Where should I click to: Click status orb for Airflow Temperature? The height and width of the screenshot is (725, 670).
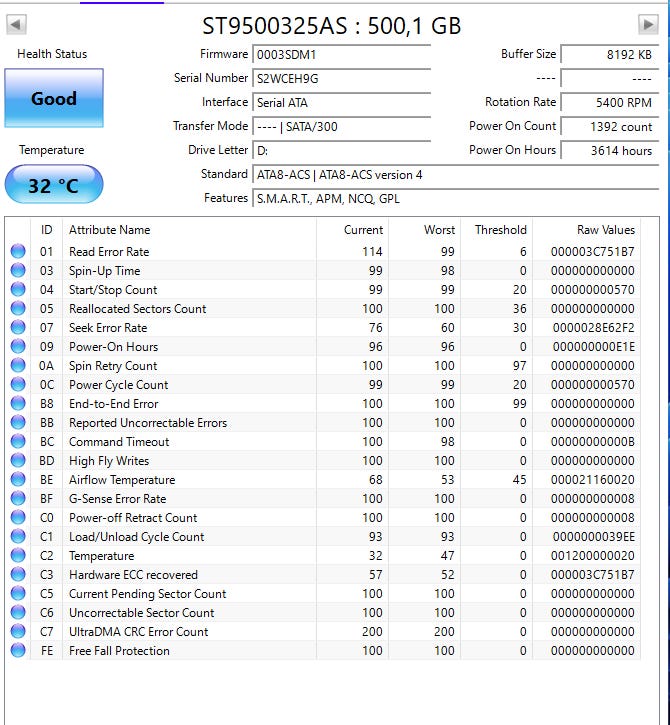pos(18,479)
